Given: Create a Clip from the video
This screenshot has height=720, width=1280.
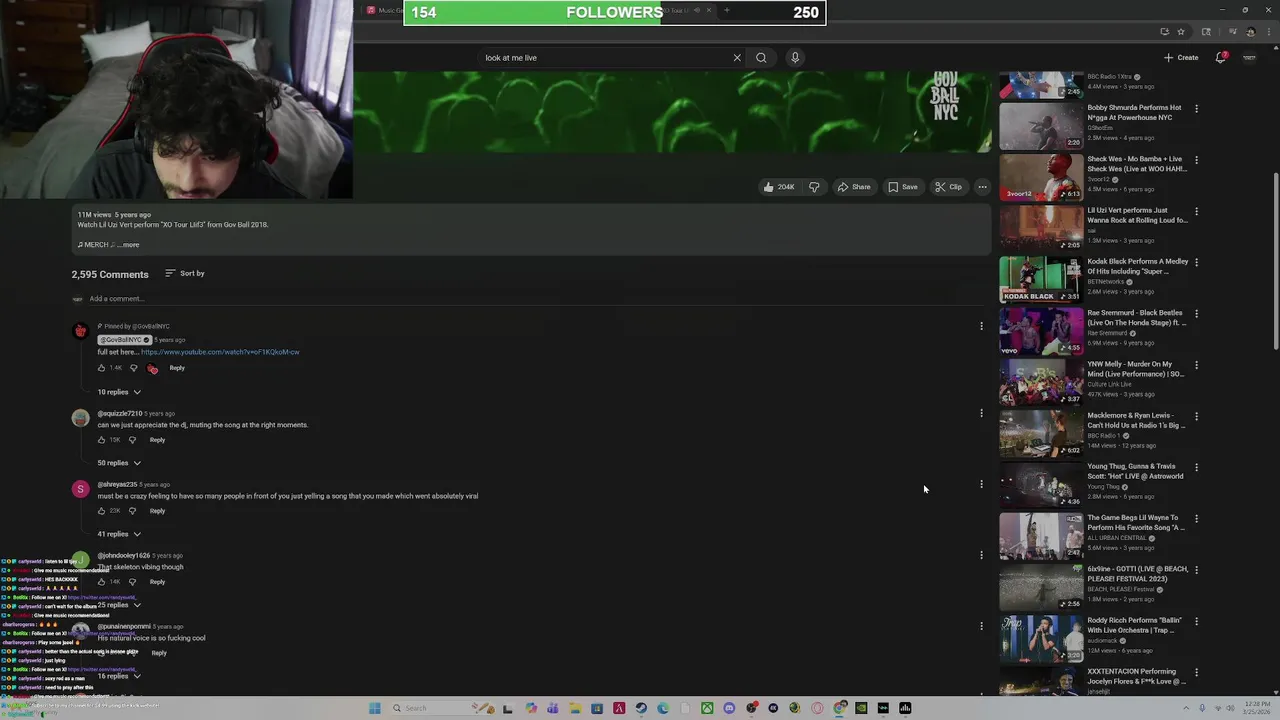Looking at the screenshot, I should (x=948, y=187).
